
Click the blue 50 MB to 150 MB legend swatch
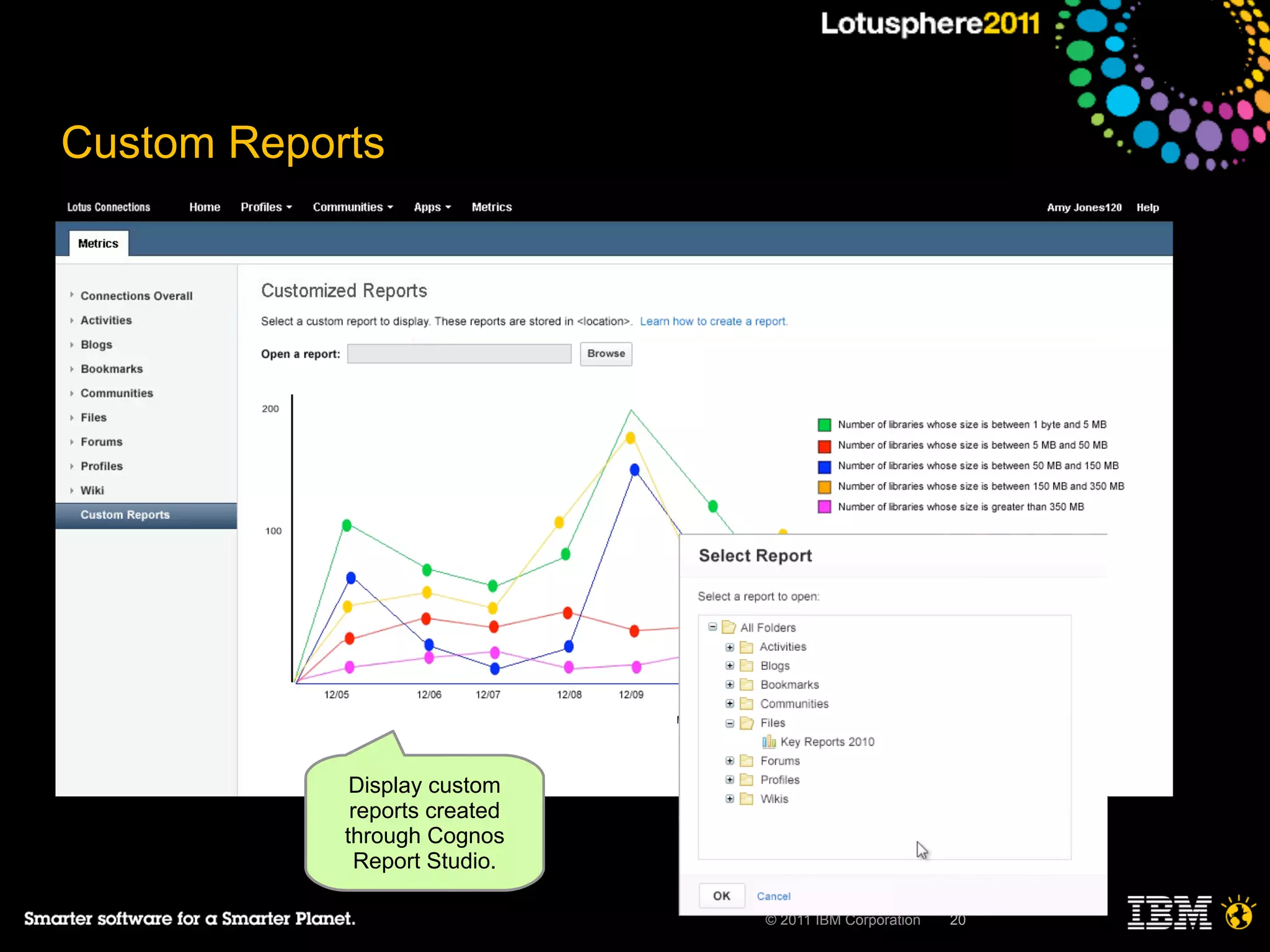point(824,467)
